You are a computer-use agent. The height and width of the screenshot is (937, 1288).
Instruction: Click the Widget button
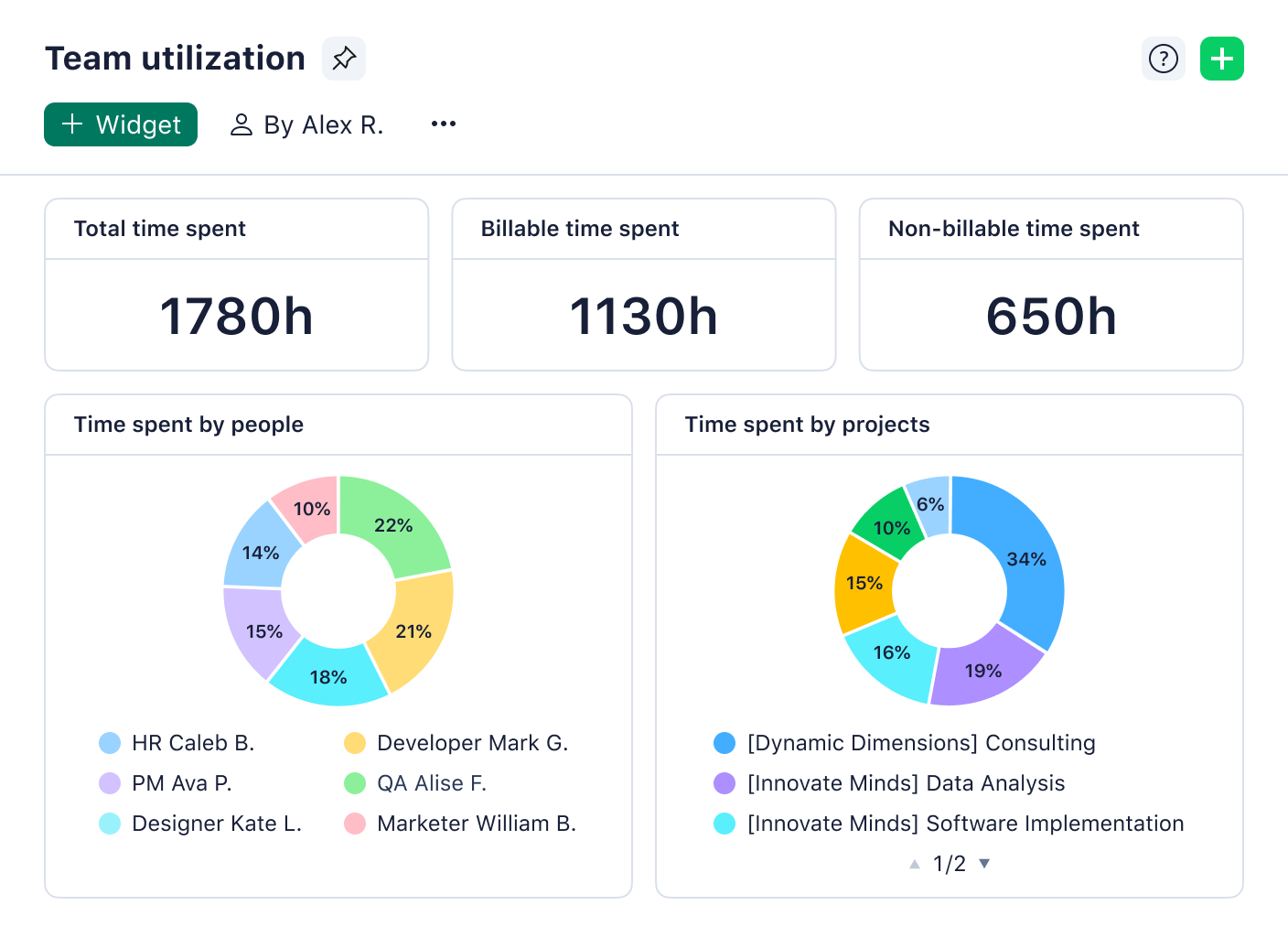coord(120,124)
